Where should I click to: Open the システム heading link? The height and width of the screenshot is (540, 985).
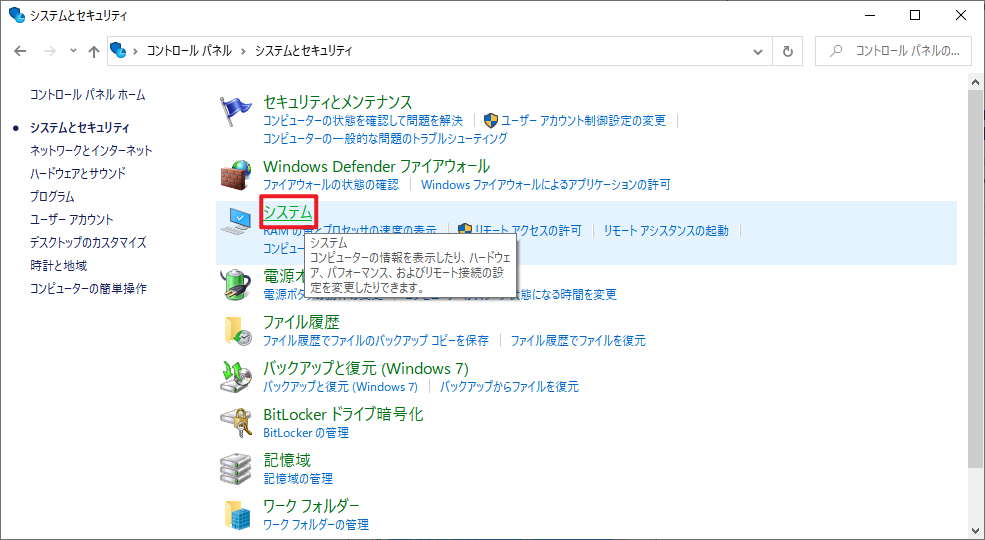click(x=288, y=212)
